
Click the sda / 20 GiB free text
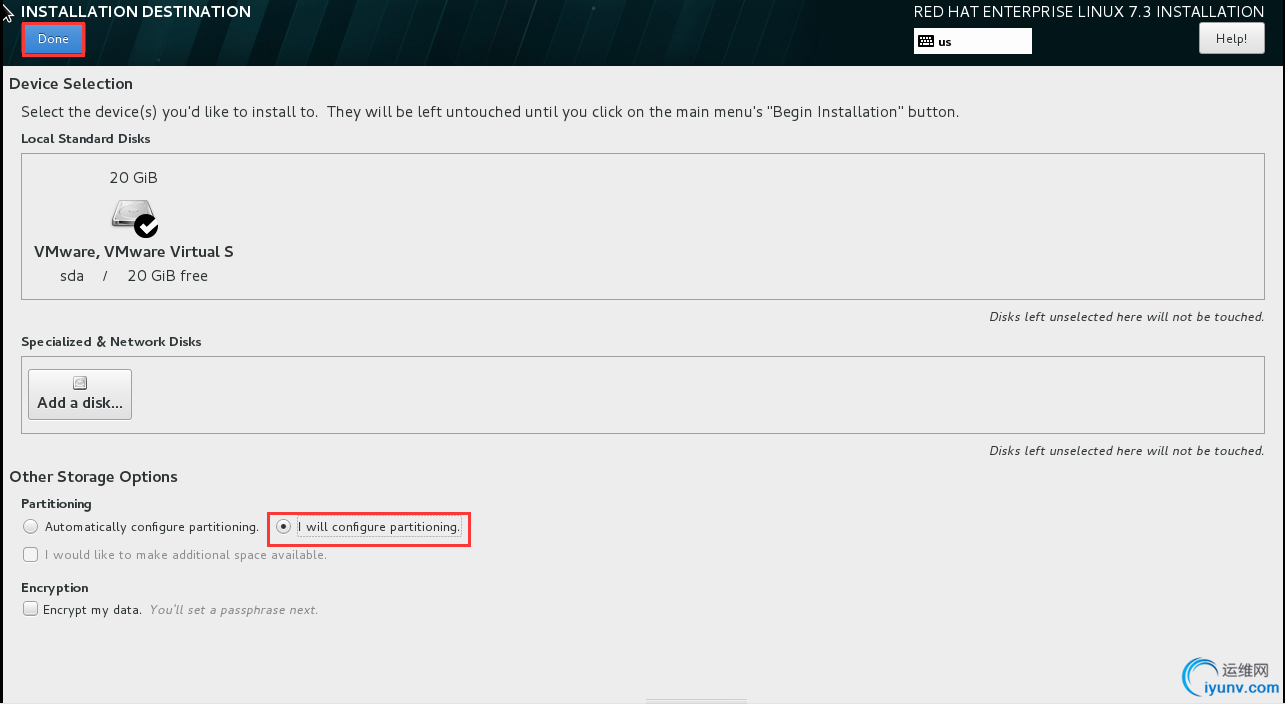pos(134,276)
